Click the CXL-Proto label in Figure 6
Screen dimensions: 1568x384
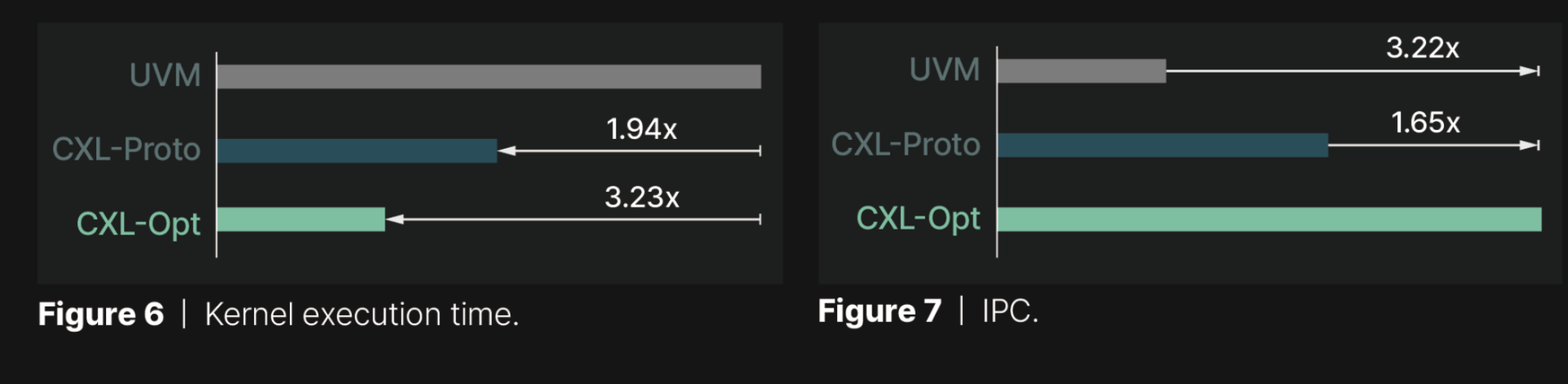coord(127,150)
